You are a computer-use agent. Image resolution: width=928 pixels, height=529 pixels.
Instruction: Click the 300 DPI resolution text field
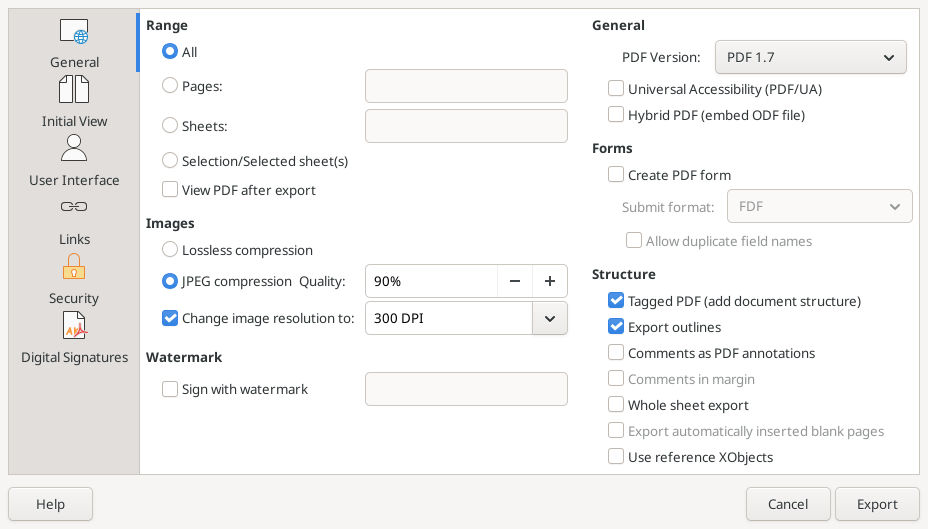click(449, 318)
